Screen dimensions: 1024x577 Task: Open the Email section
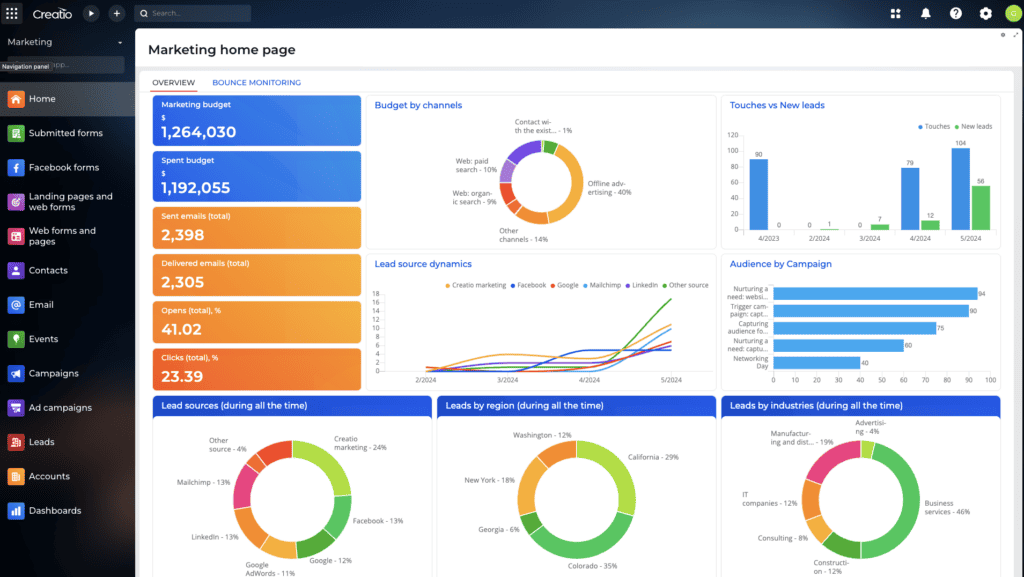(x=44, y=305)
